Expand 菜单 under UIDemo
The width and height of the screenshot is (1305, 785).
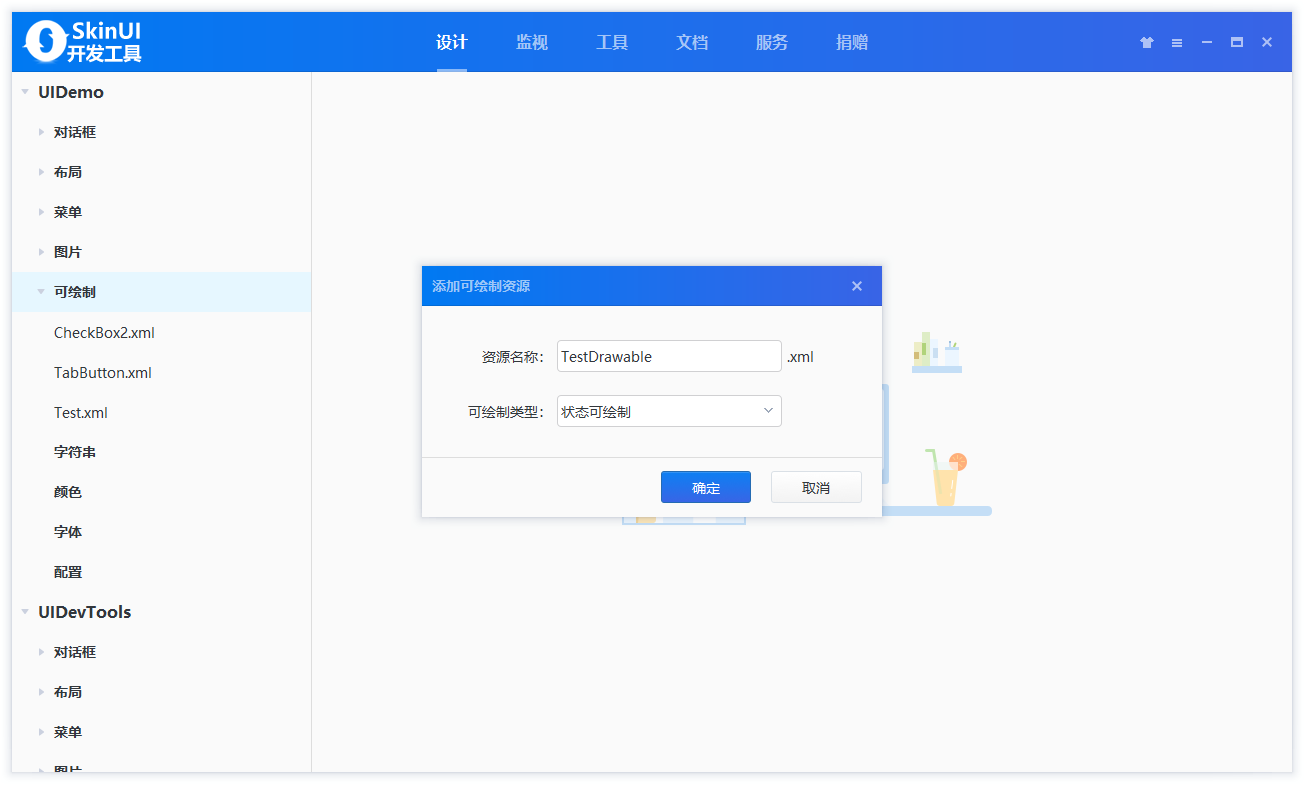[41, 212]
